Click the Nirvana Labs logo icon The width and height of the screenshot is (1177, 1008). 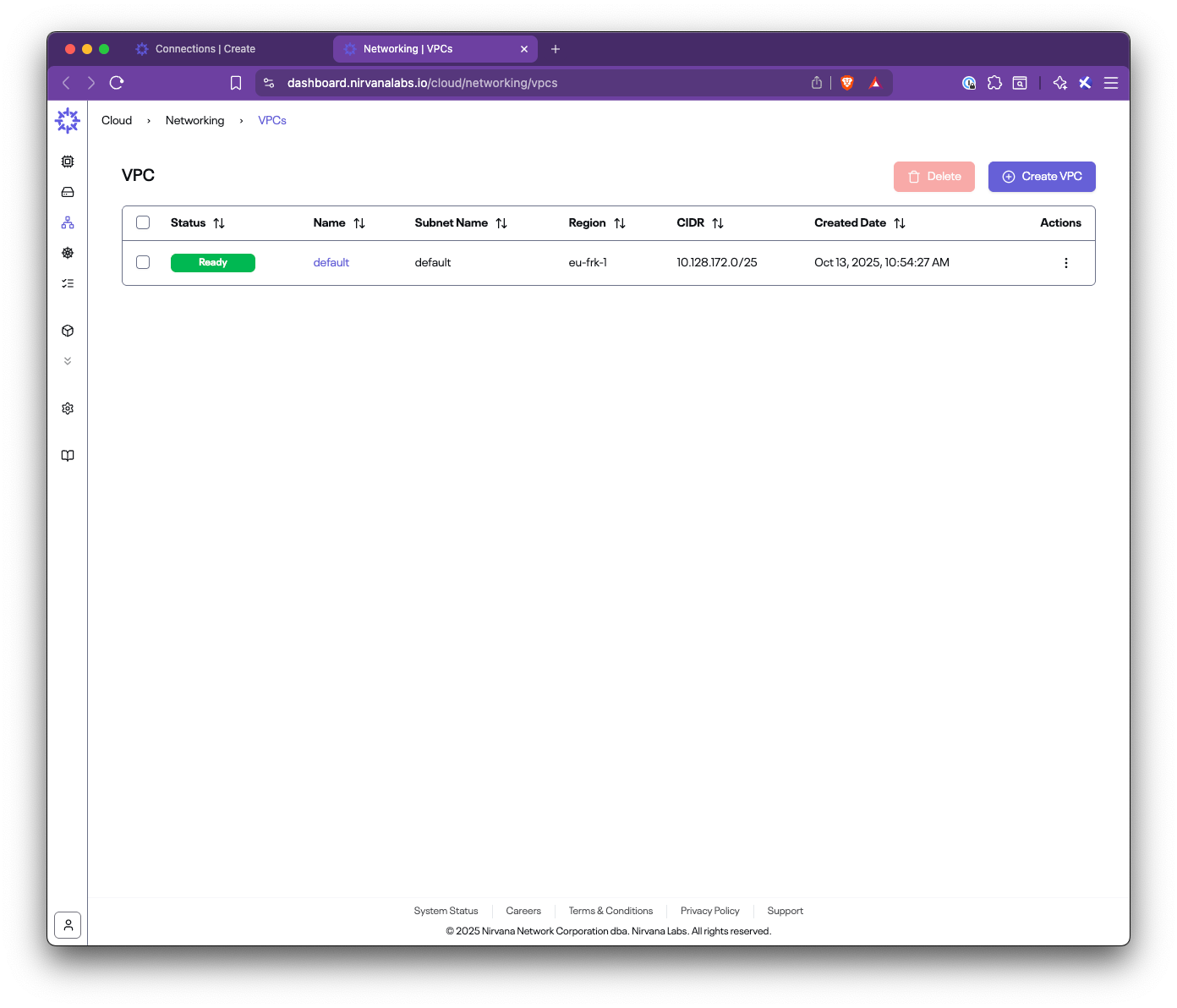[x=68, y=121]
